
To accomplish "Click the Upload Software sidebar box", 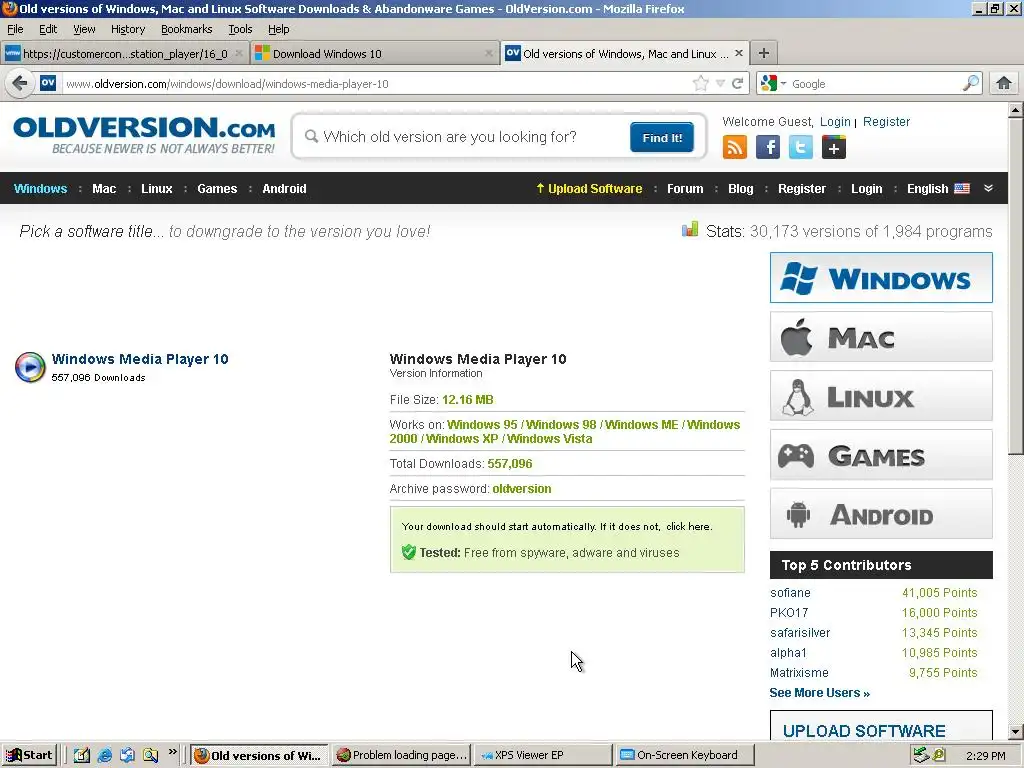I will point(881,726).
